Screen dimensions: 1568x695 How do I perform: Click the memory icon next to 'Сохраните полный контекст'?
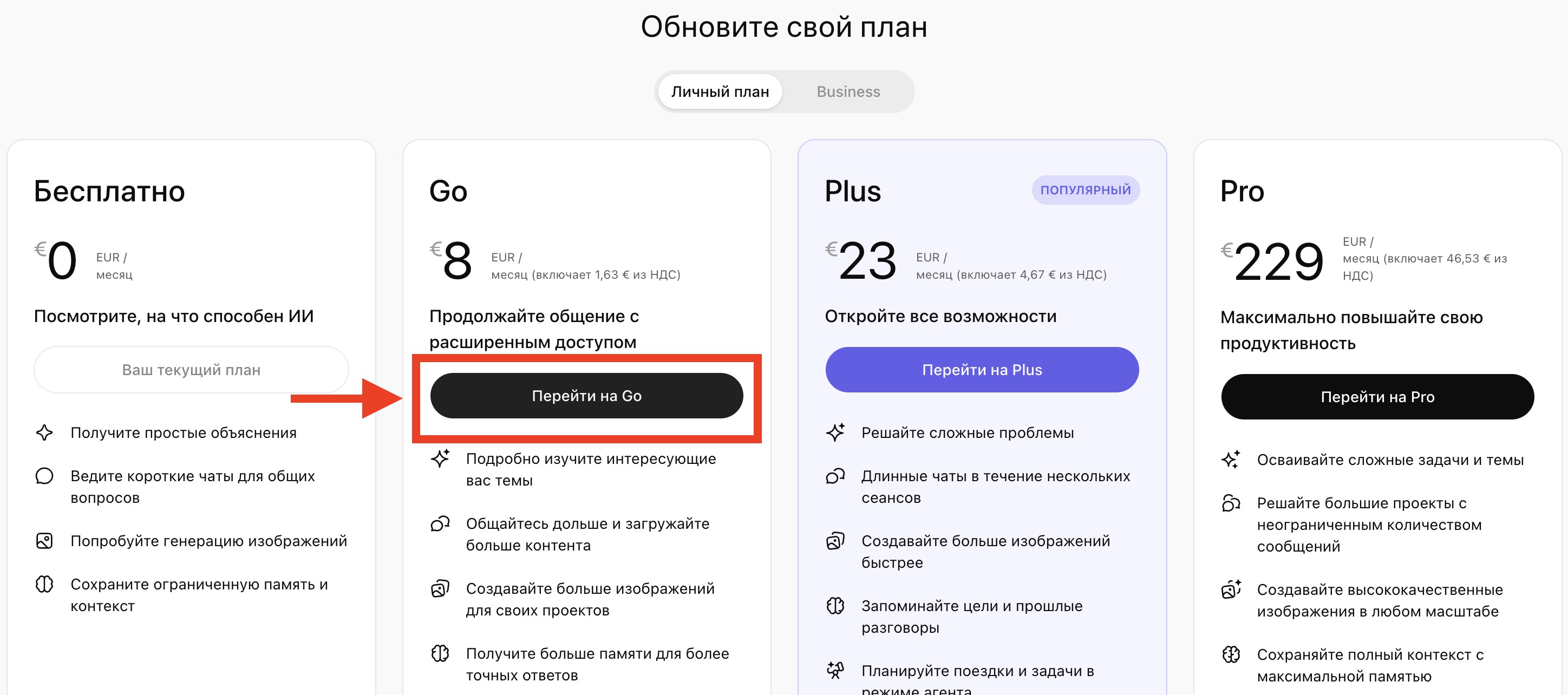pyautogui.click(x=1231, y=654)
